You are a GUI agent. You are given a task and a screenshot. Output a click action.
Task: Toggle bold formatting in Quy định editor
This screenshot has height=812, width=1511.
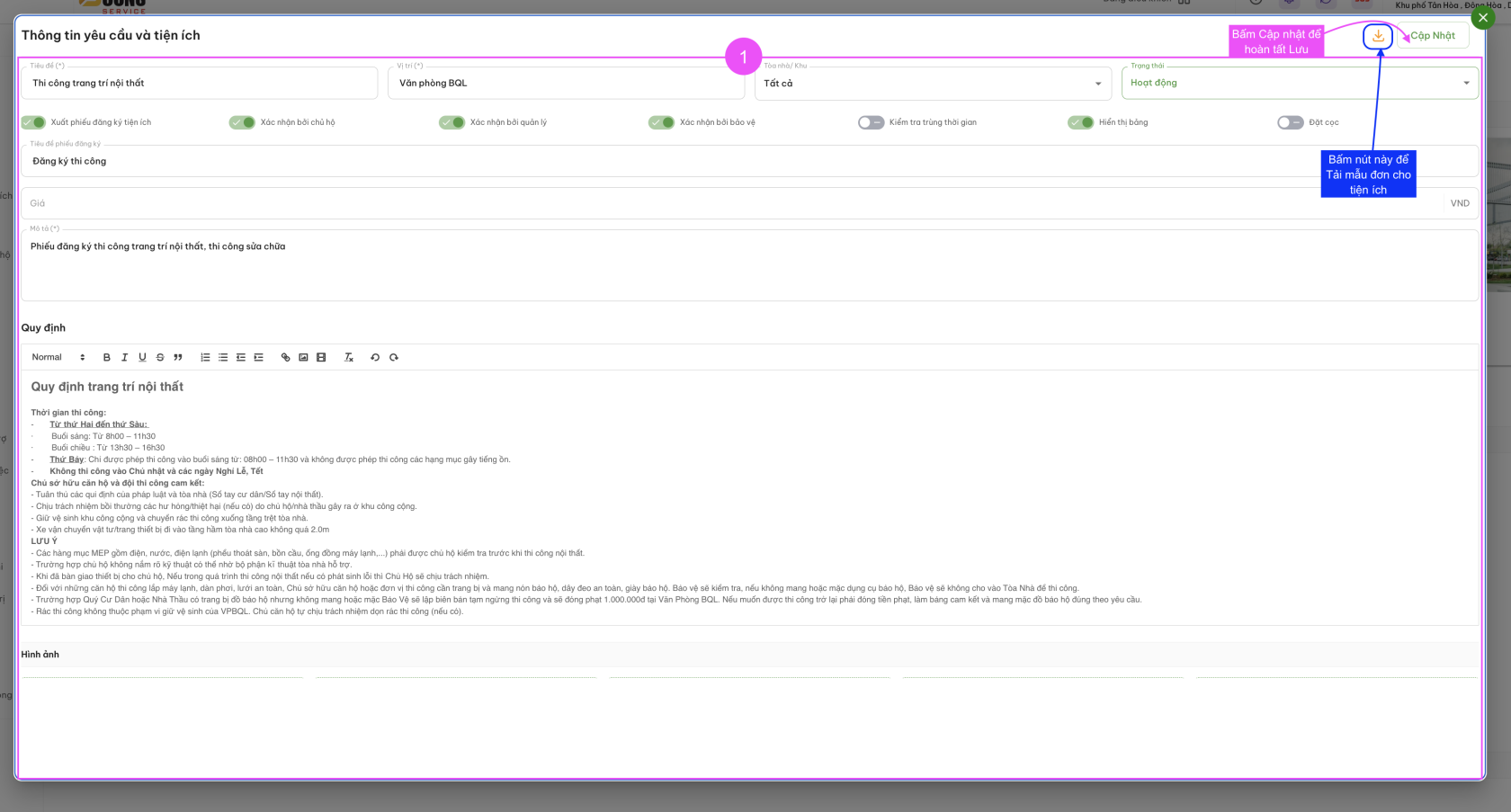(106, 358)
